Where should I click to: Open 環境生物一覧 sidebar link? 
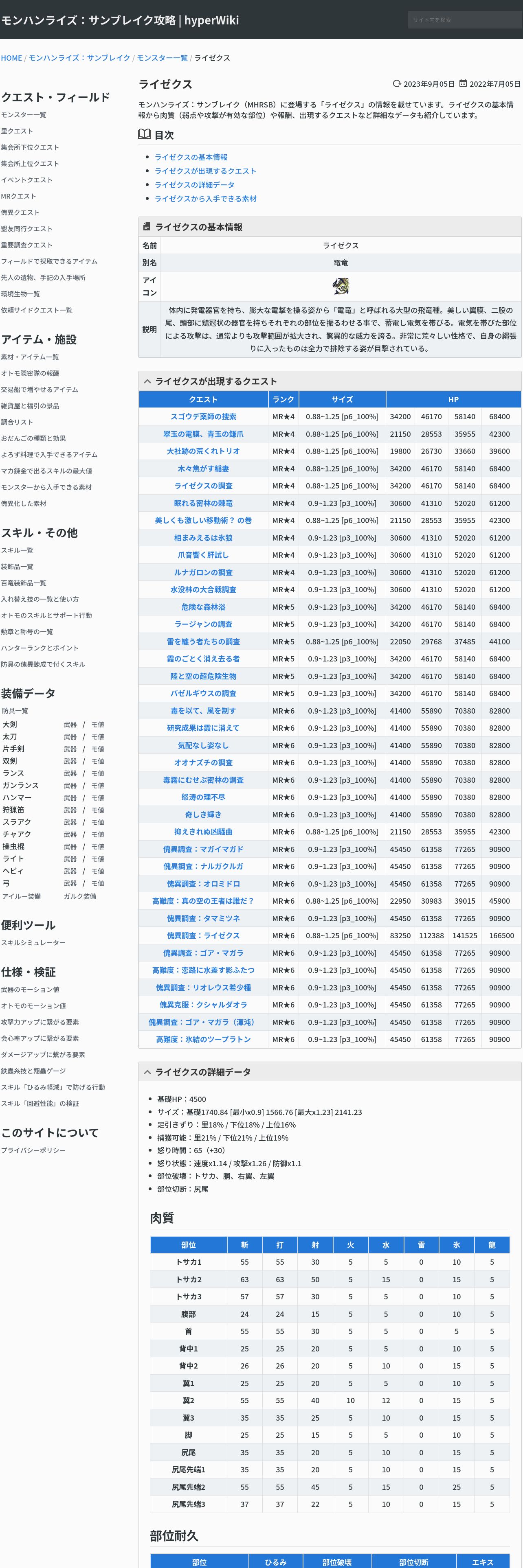[x=21, y=294]
